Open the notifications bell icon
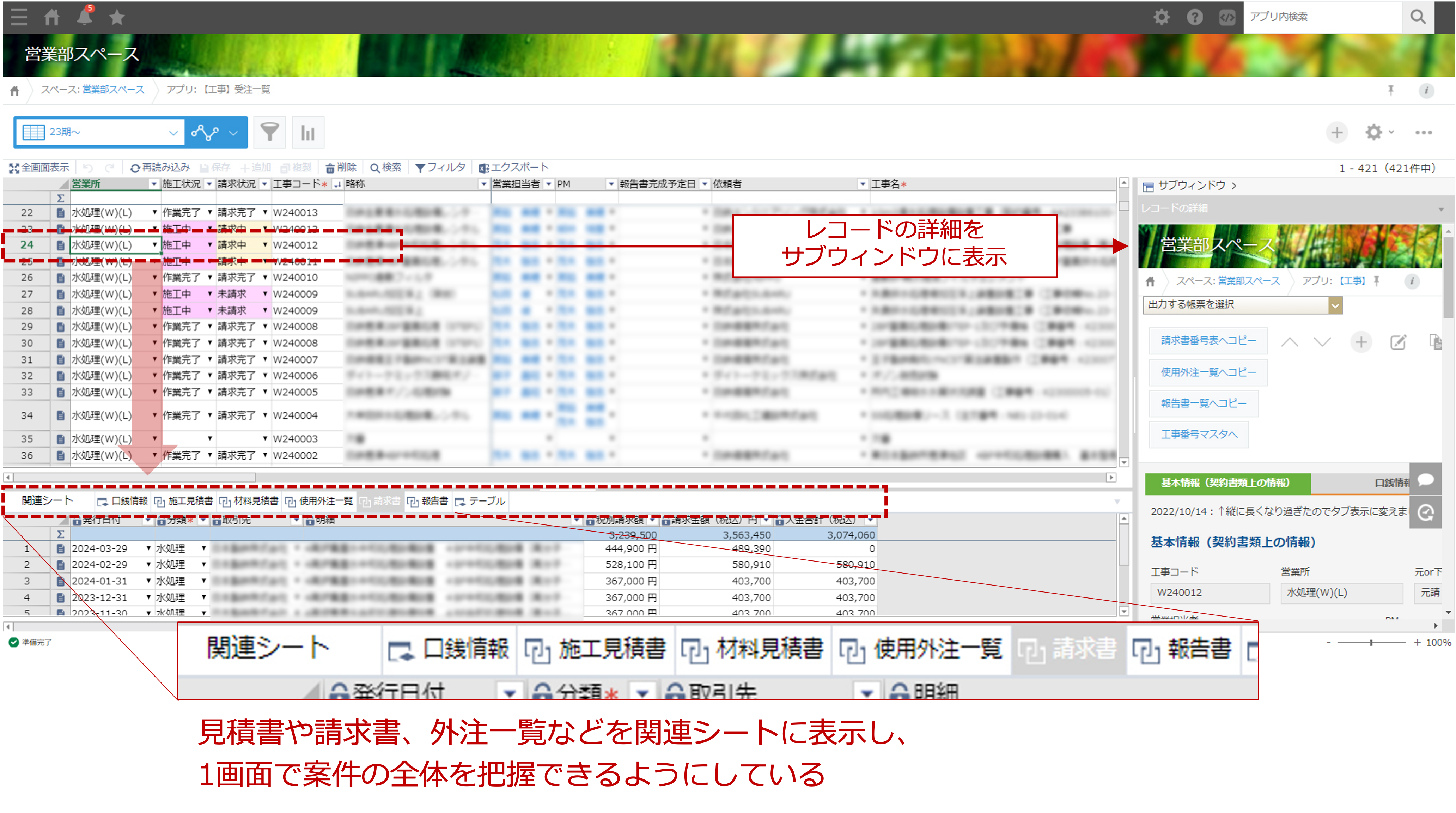Screen dimensions: 1456x813 point(85,16)
